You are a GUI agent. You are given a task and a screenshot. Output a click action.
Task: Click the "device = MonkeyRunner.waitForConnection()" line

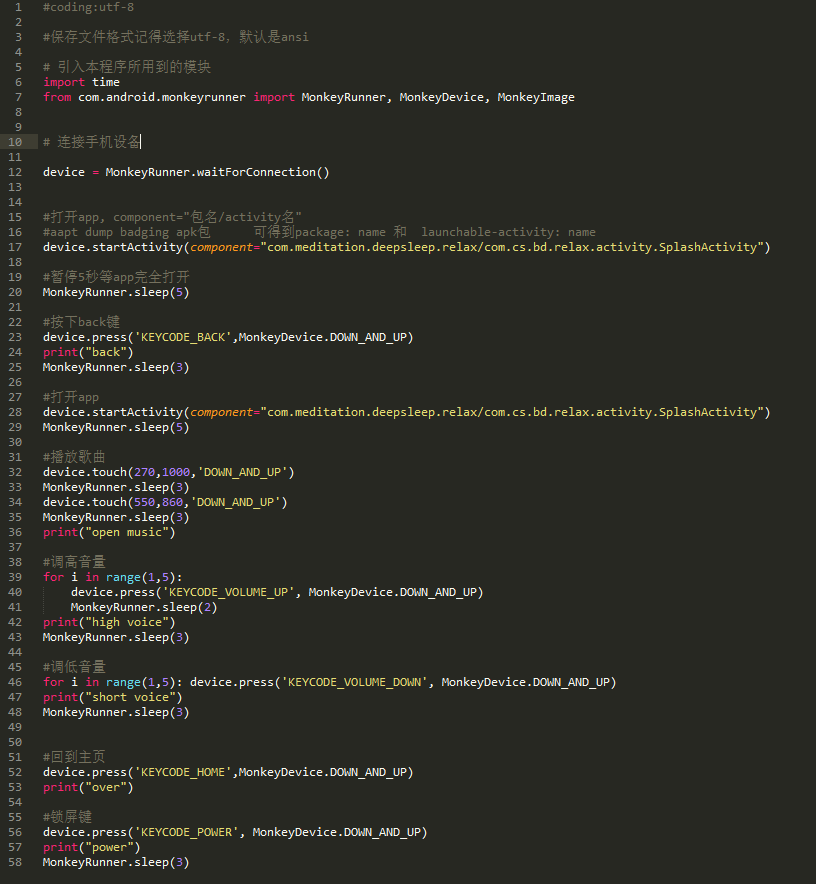coord(186,173)
